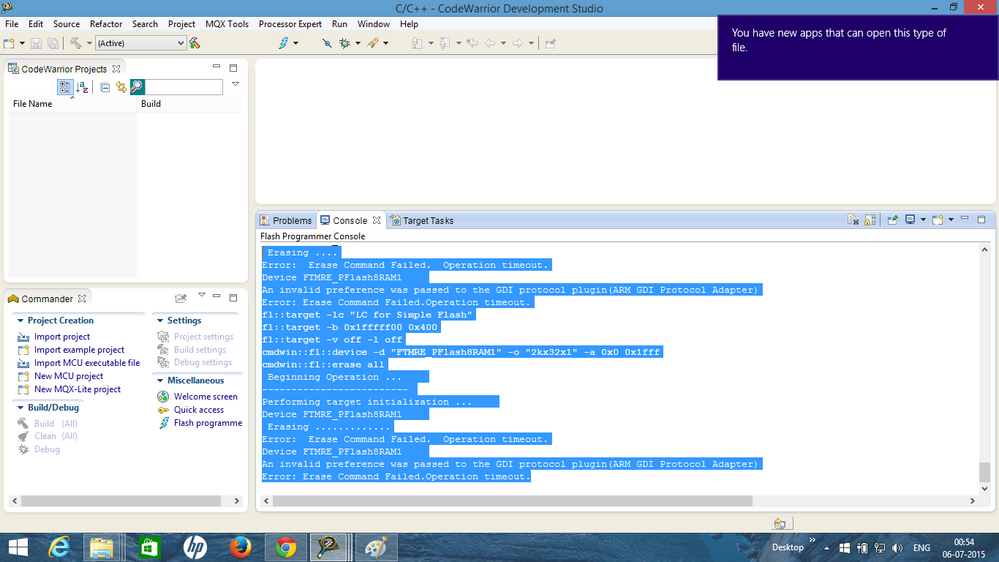Screen dimensions: 999x562
Task: Click the Last Edit Location toolbar icon
Action: pos(473,43)
